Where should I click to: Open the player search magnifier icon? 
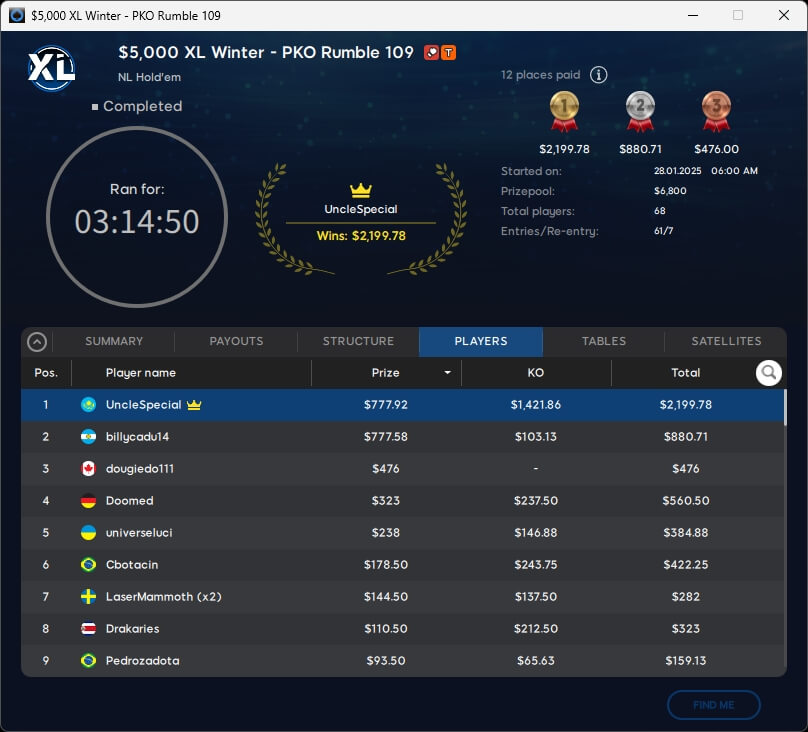pyautogui.click(x=768, y=372)
